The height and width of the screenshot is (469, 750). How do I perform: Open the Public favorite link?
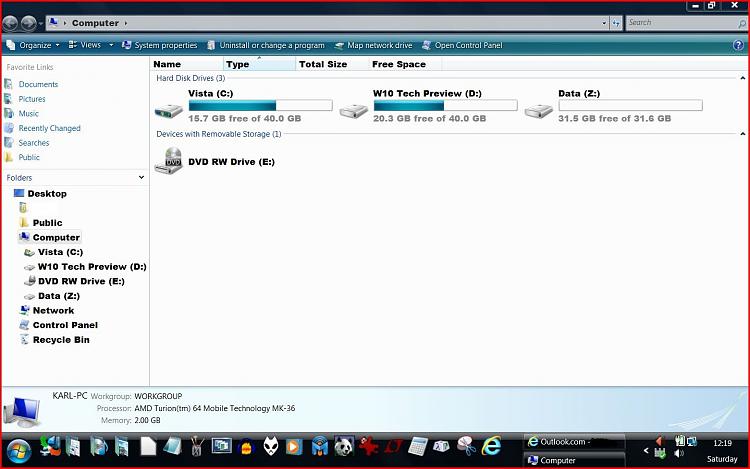pos(29,157)
